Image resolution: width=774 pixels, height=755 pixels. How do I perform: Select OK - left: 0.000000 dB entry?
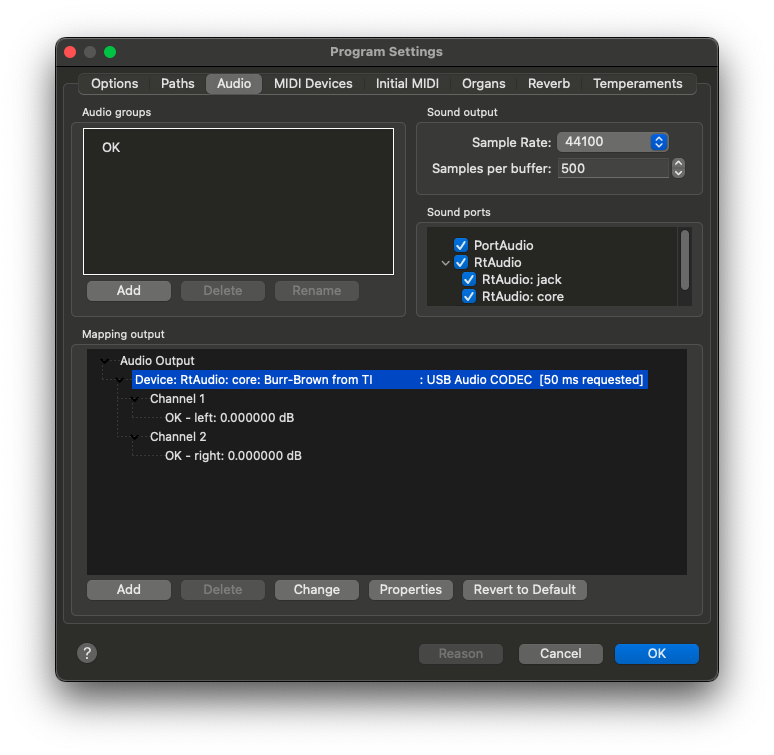click(x=230, y=418)
